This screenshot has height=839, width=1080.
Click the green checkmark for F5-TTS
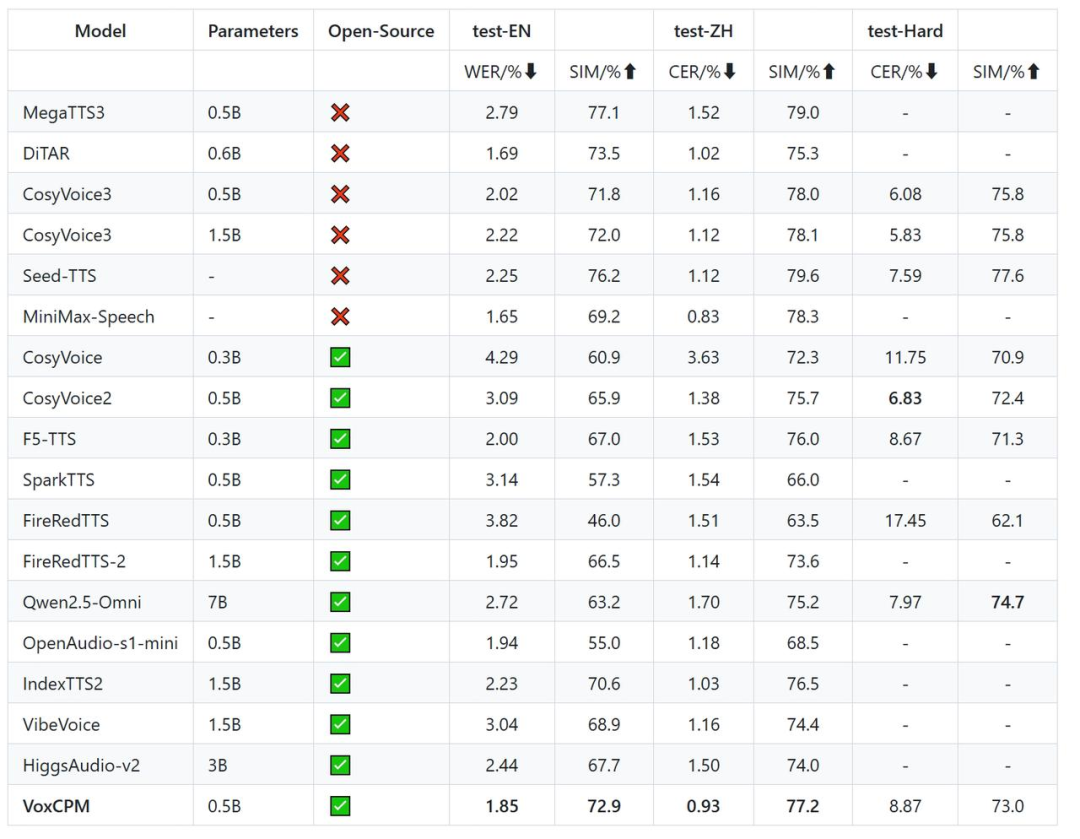[x=340, y=439]
